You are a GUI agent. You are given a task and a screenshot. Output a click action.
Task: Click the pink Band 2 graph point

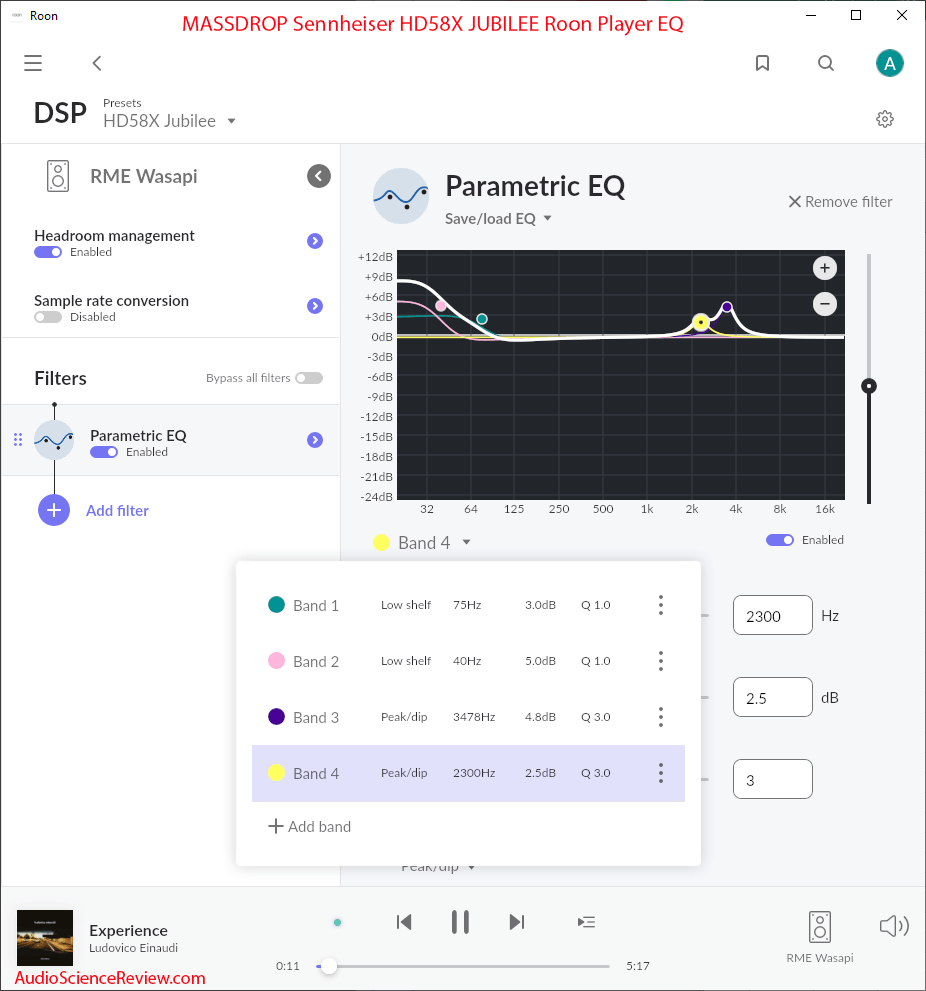tap(441, 306)
